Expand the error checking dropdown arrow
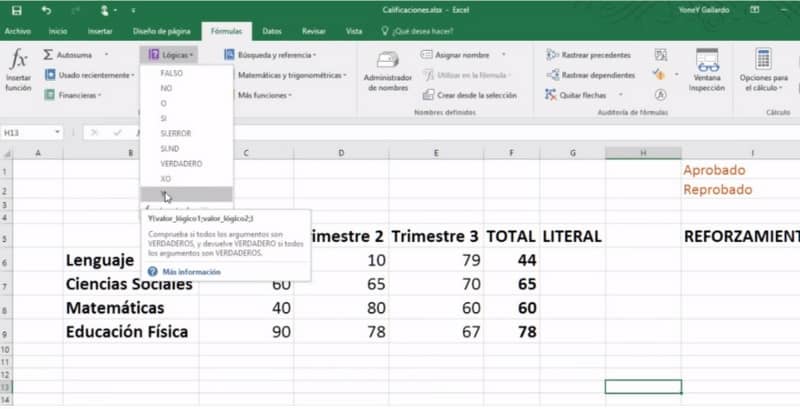800x409 pixels. pos(677,75)
